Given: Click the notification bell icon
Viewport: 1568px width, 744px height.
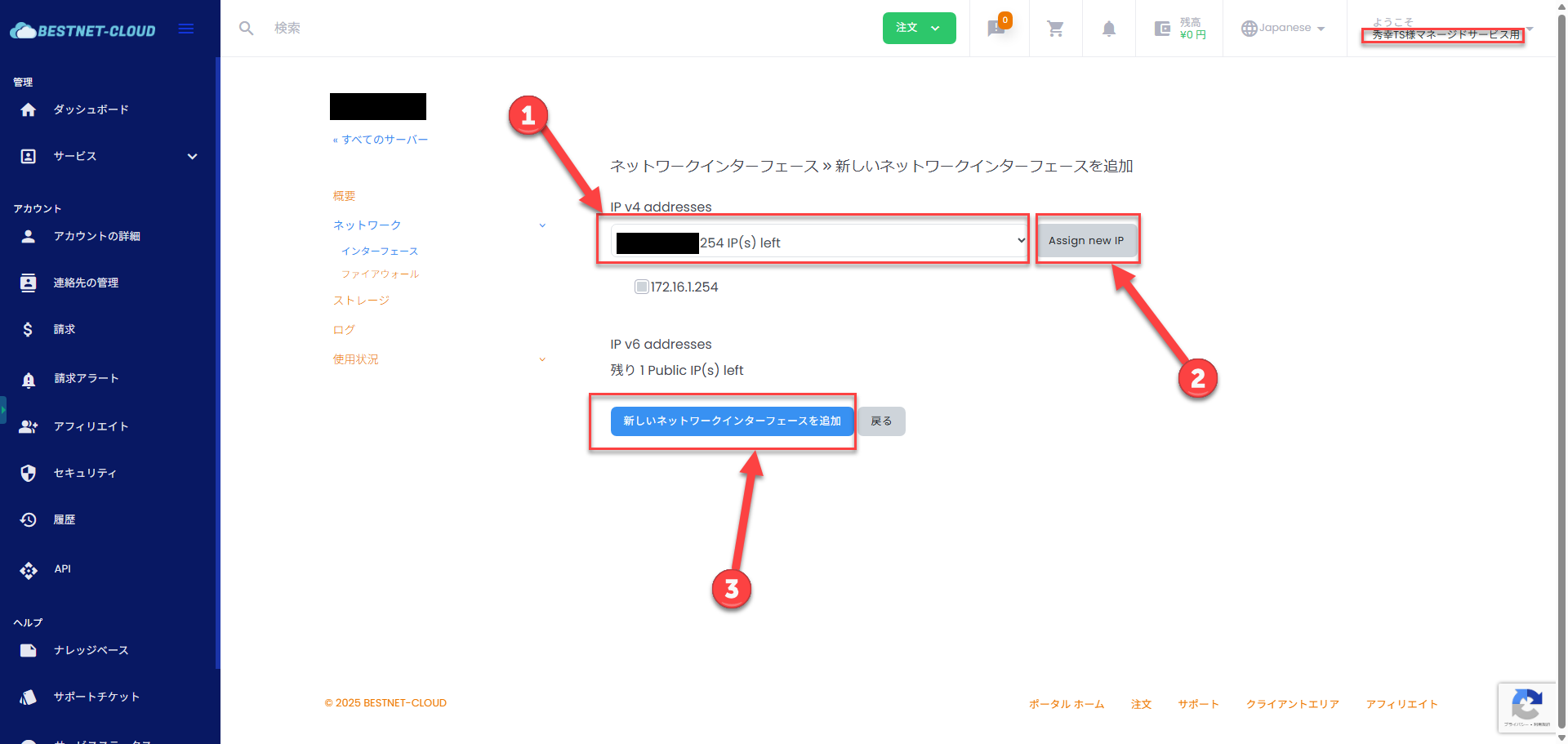Looking at the screenshot, I should pyautogui.click(x=1108, y=29).
